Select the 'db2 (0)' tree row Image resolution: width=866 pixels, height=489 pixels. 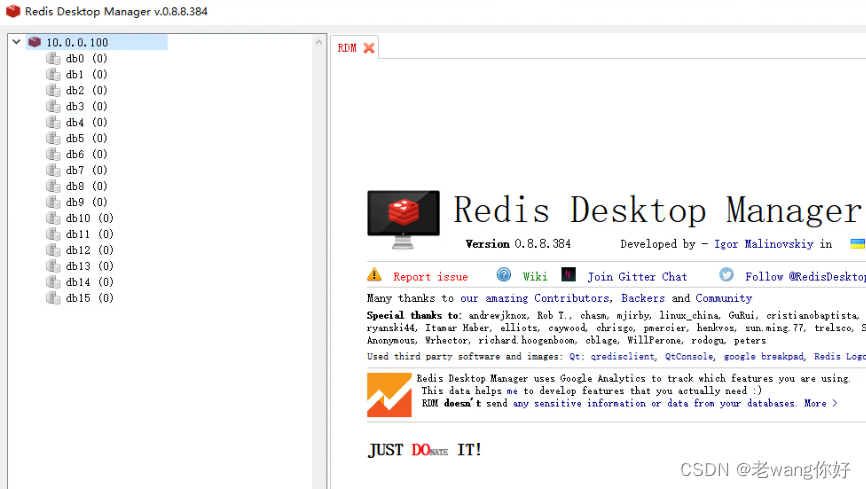86,91
